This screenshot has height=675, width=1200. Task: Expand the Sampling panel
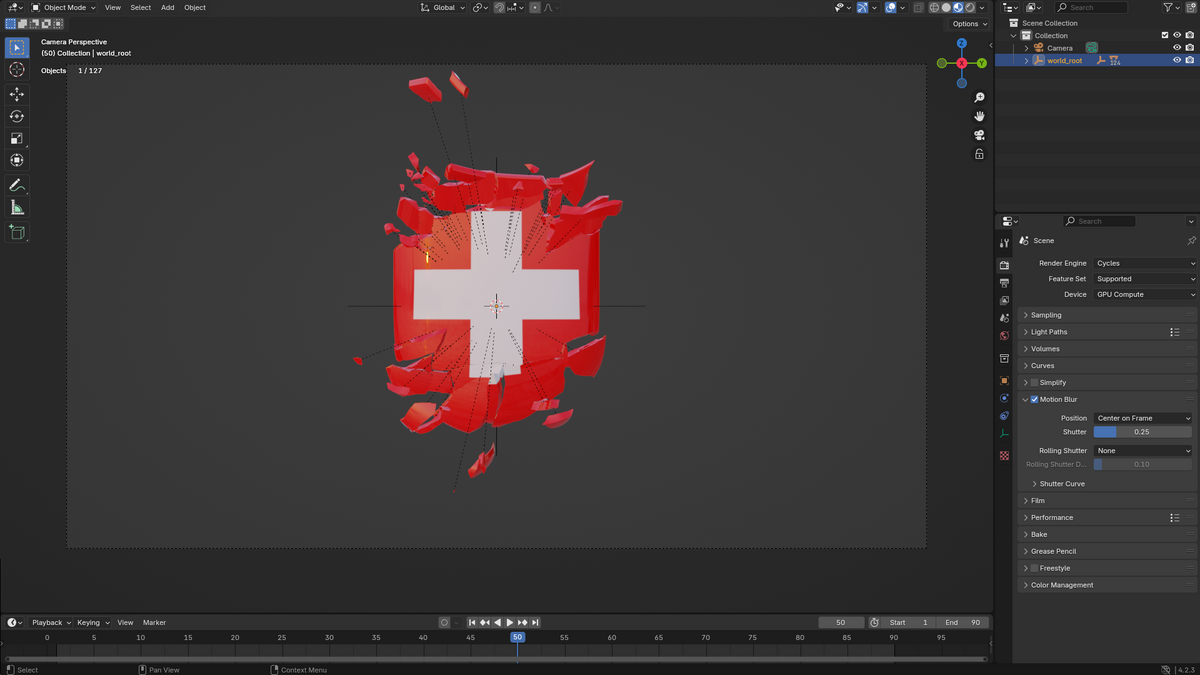click(1107, 315)
